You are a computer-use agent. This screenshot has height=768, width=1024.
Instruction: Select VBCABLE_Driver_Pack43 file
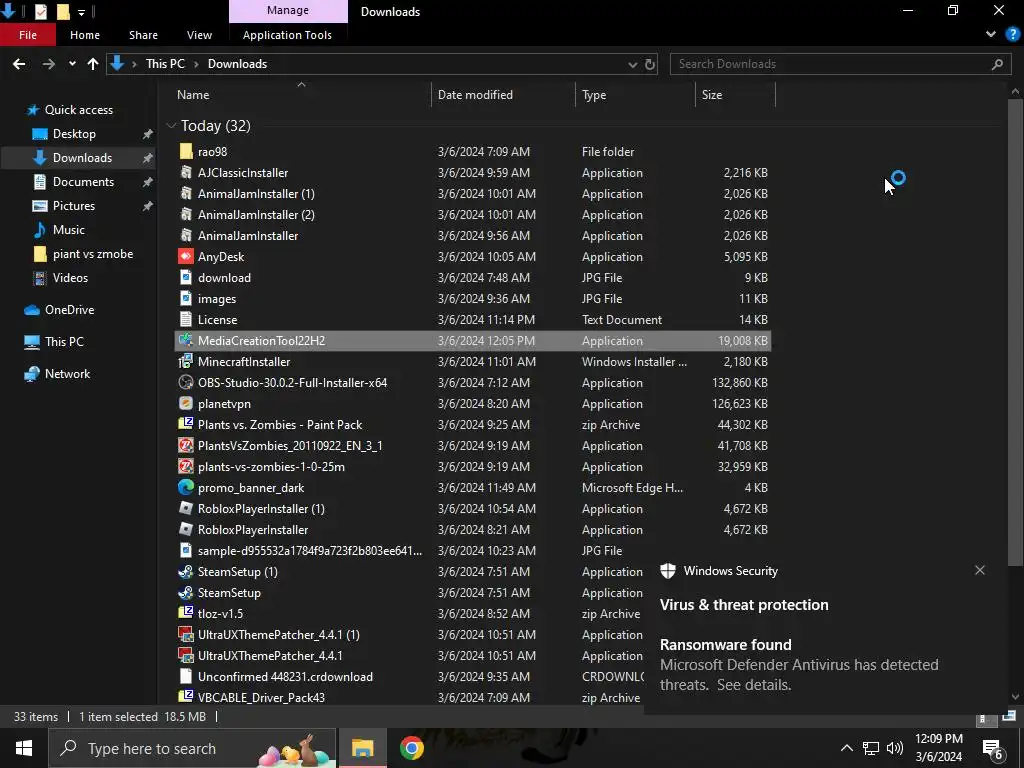(x=261, y=697)
